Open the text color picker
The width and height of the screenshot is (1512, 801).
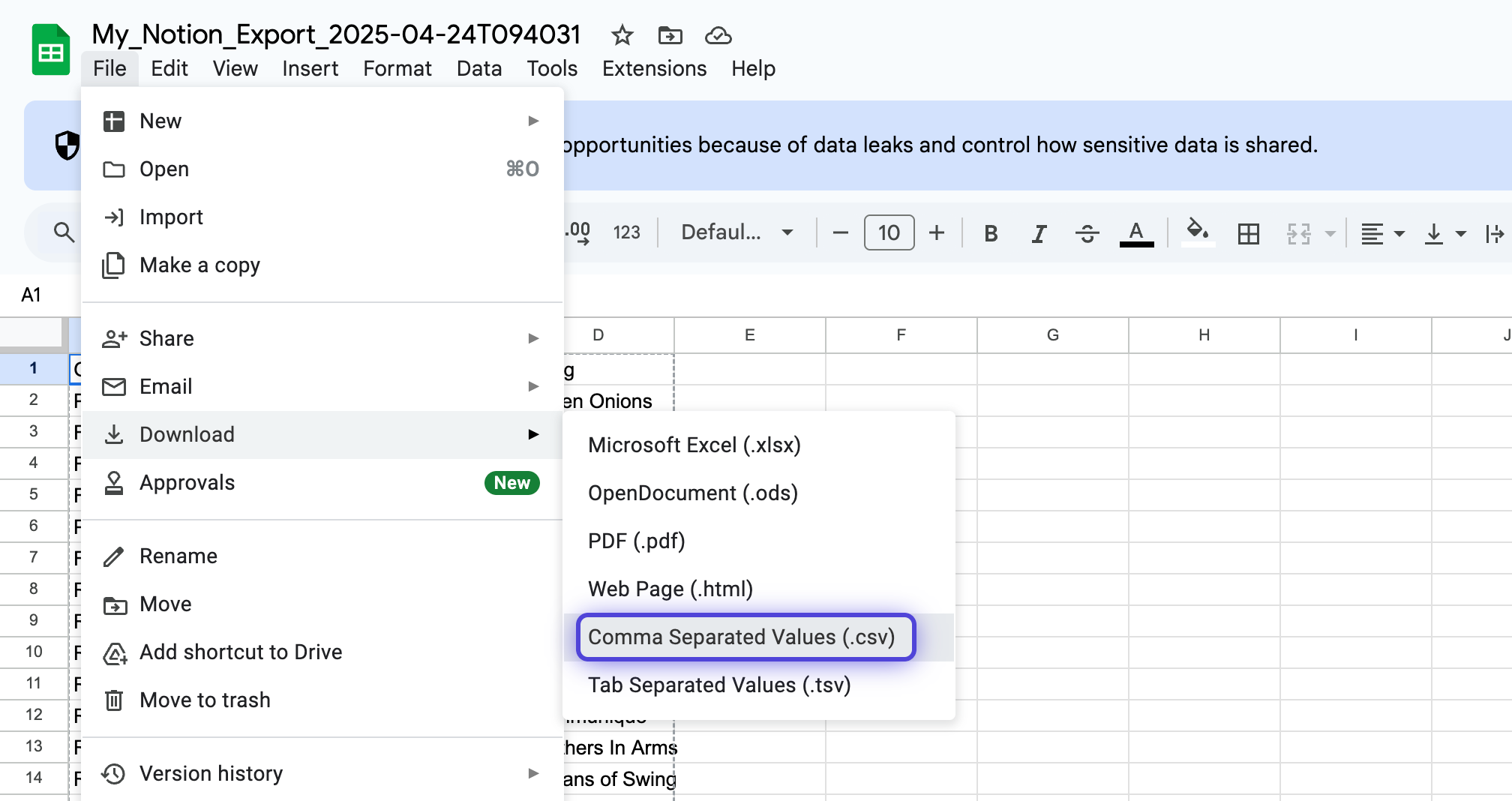[1136, 233]
